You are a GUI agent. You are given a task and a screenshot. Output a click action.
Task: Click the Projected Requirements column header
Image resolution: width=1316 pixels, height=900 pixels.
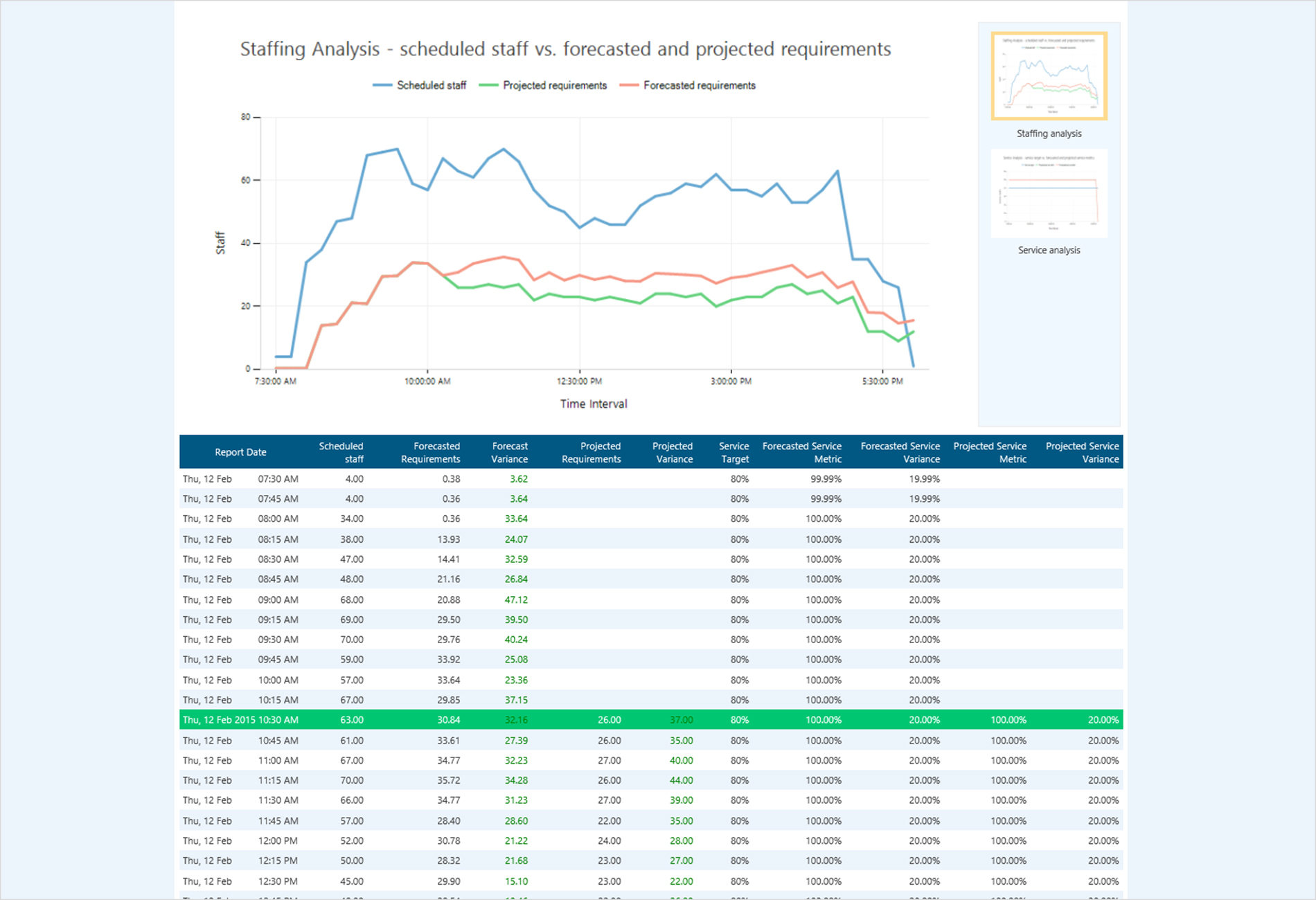(600, 451)
